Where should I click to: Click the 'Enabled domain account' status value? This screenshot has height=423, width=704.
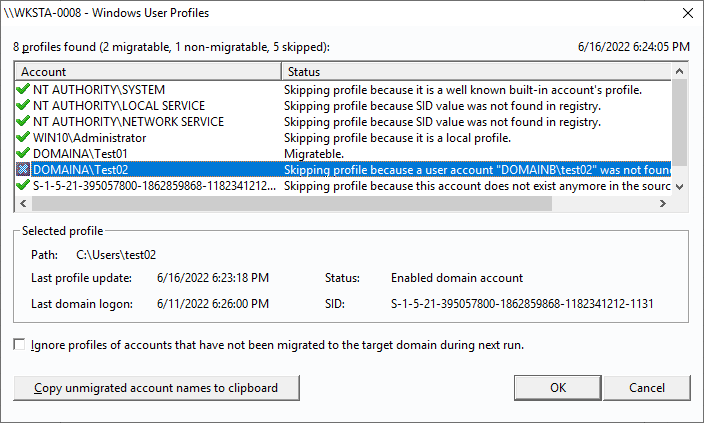(x=457, y=278)
